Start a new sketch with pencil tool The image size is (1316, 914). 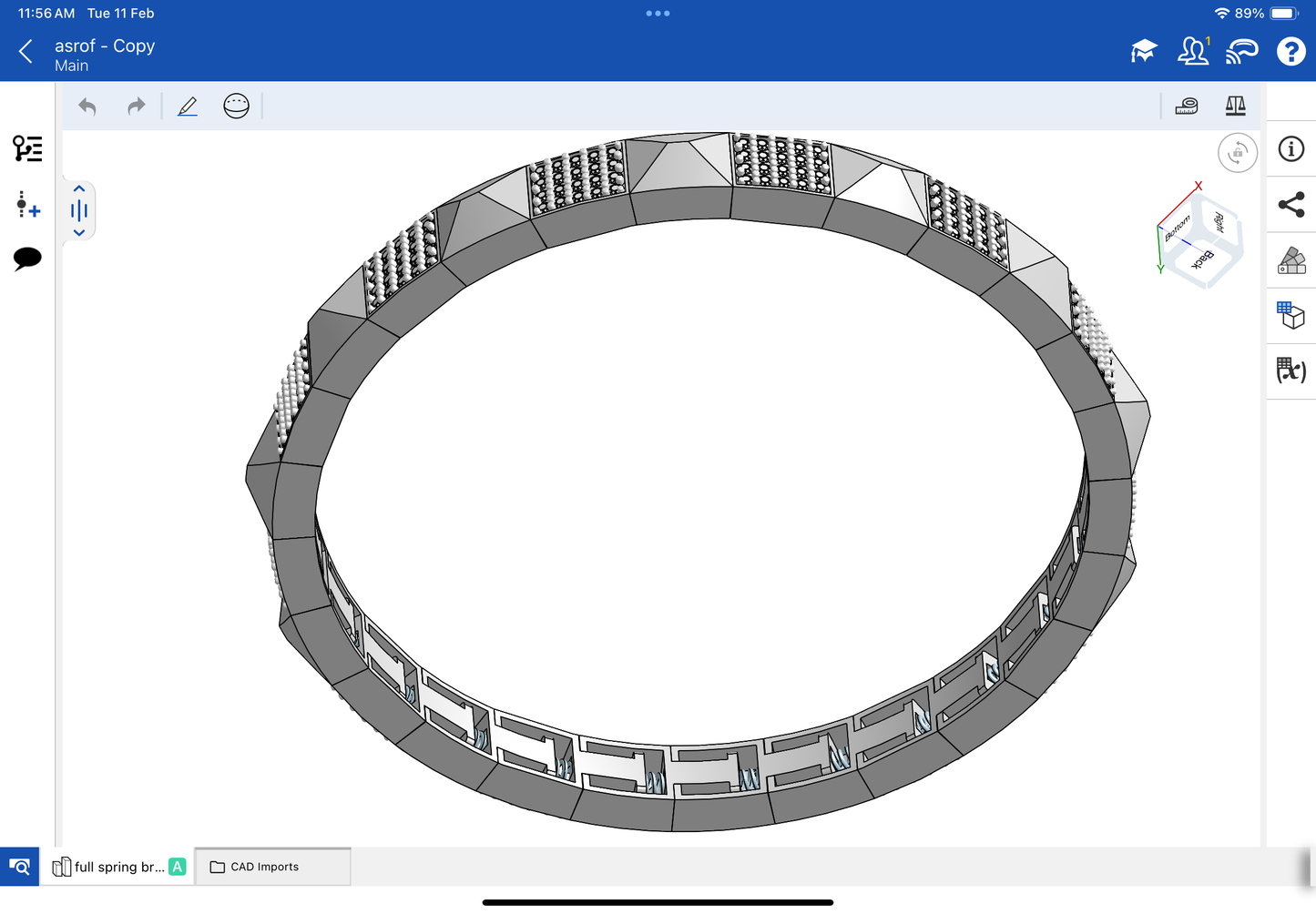(188, 107)
